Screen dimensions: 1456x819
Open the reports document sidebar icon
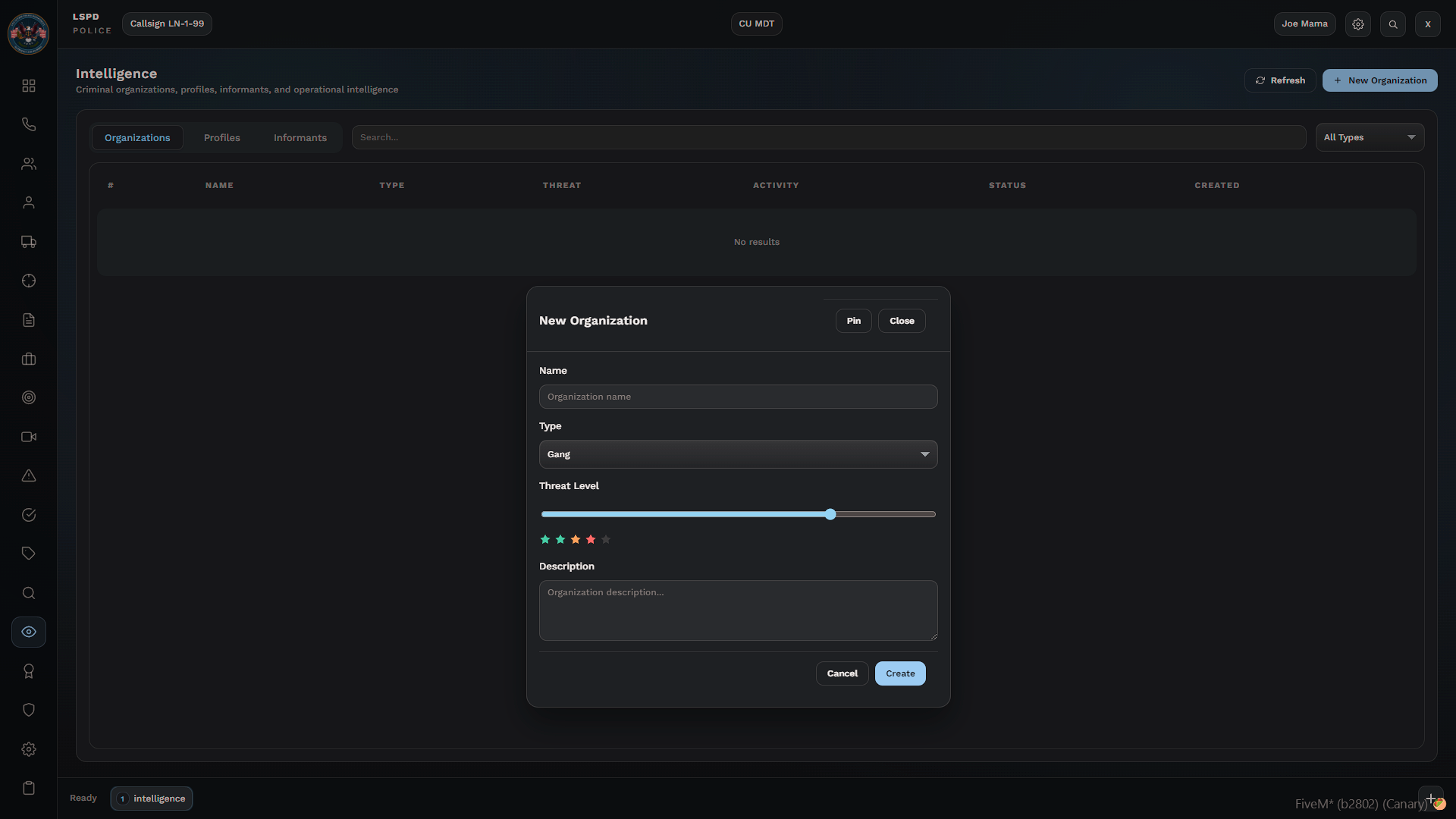pyautogui.click(x=29, y=320)
